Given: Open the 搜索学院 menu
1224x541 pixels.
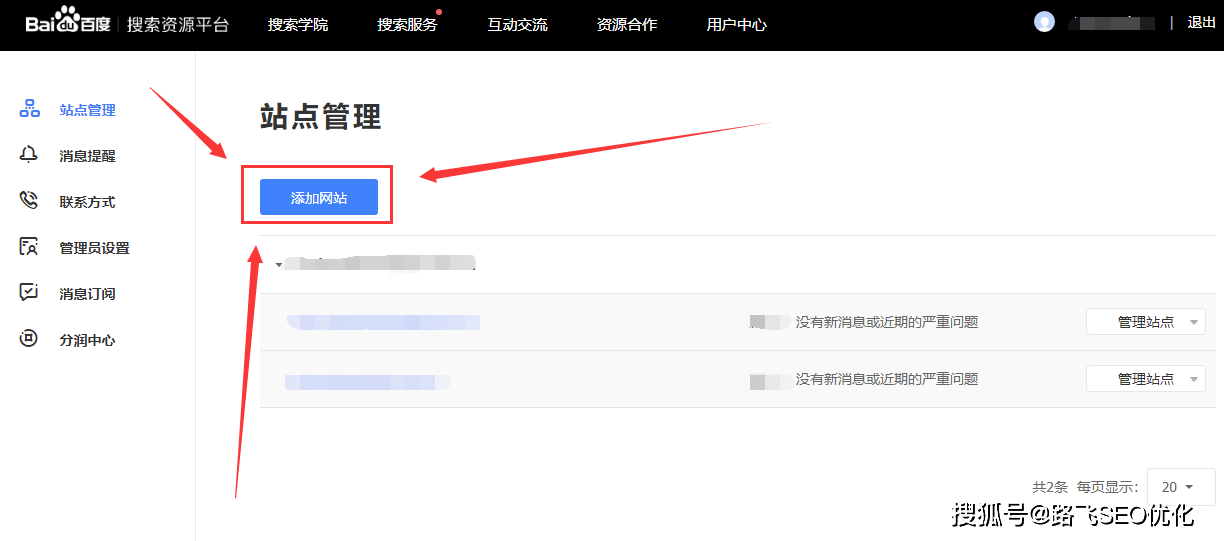Looking at the screenshot, I should [297, 24].
